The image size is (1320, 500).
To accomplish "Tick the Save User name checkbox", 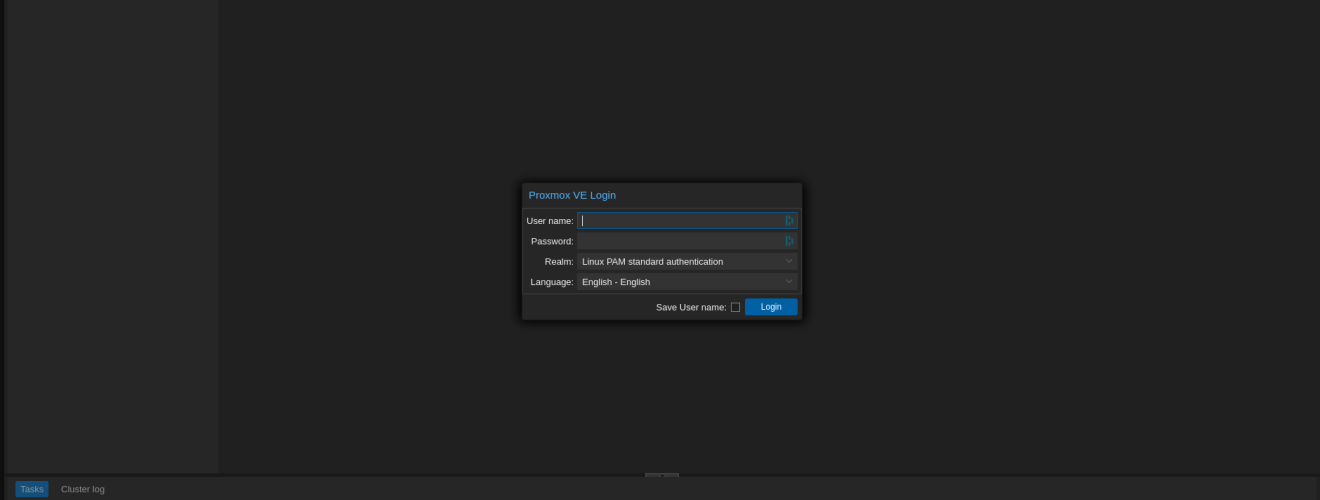I will tap(735, 307).
